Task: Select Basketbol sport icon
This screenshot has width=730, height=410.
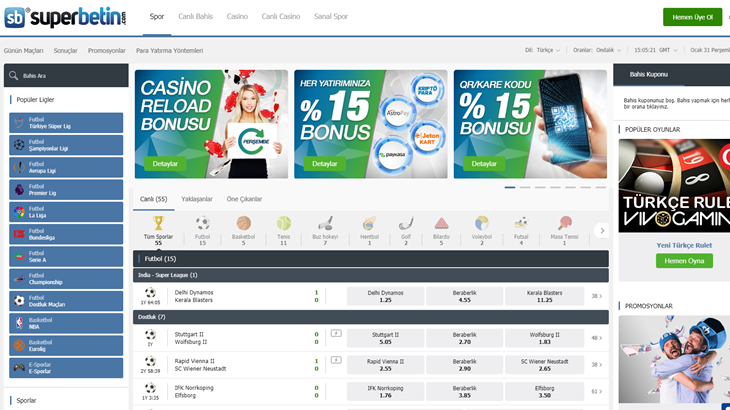Action: (243, 223)
